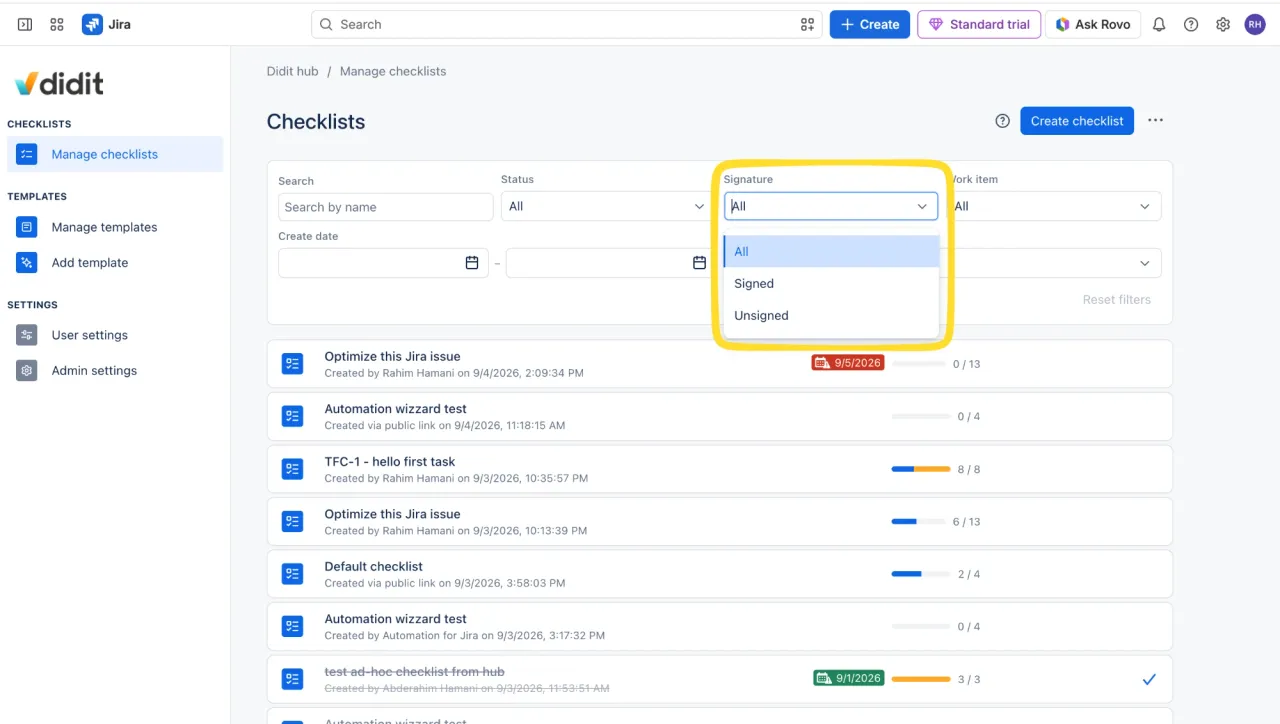
Task: Click the Standard trial button
Action: click(979, 24)
